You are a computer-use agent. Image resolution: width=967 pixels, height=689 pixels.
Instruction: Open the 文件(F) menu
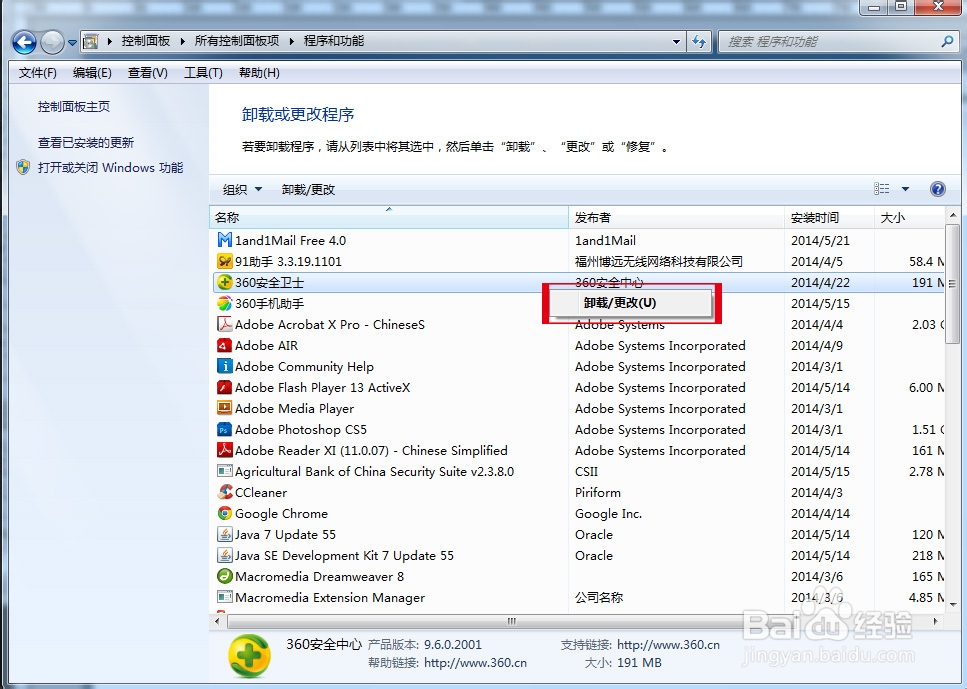point(38,73)
